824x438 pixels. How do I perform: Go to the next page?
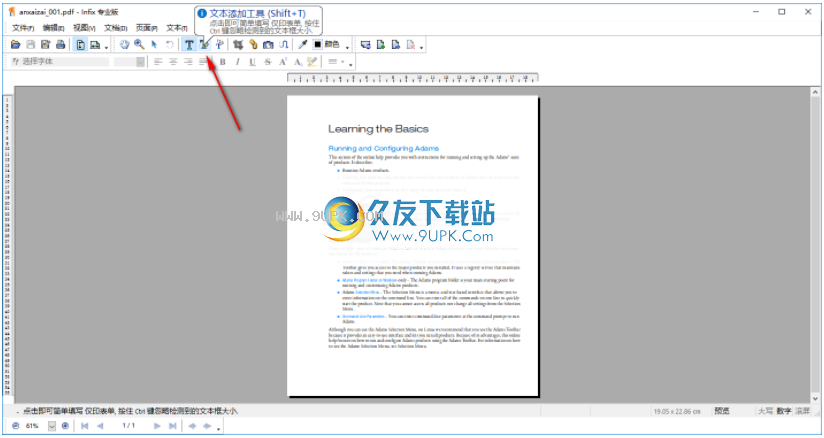(x=157, y=426)
